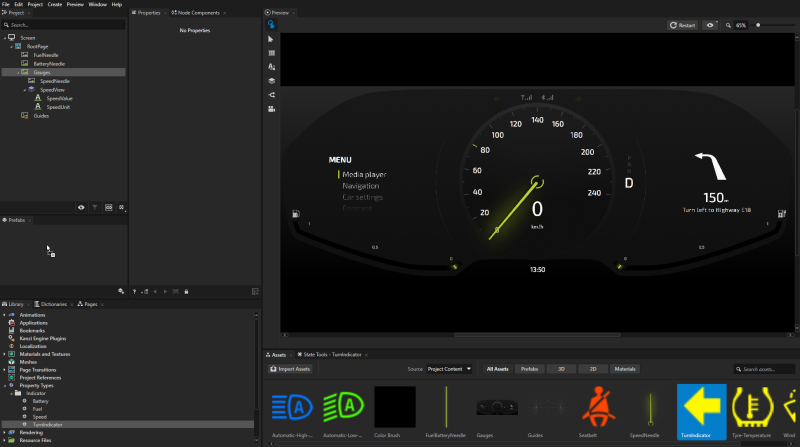The width and height of the screenshot is (800, 447).
Task: Open the Create menu
Action: 54,4
